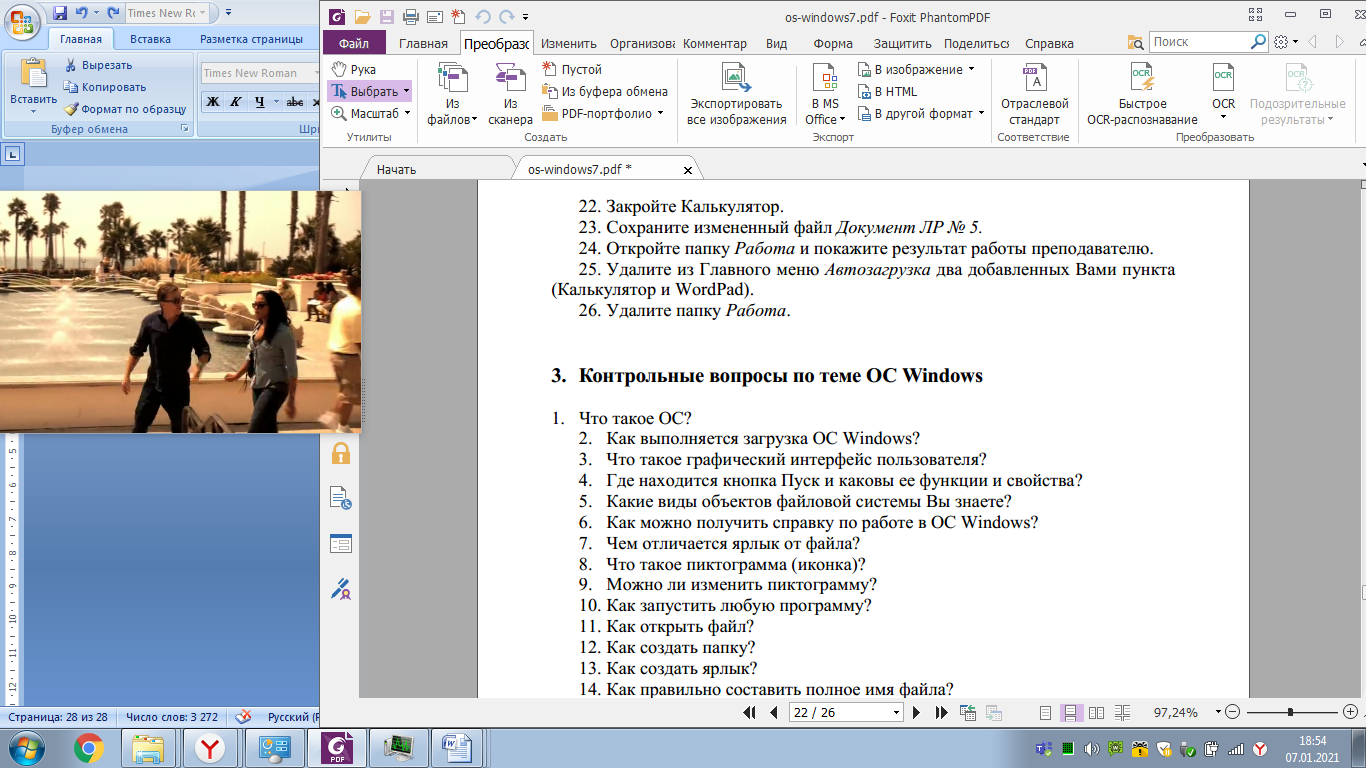The width and height of the screenshot is (1366, 768).
Task: Switch to the Protect (Защитить) tab
Action: click(903, 43)
